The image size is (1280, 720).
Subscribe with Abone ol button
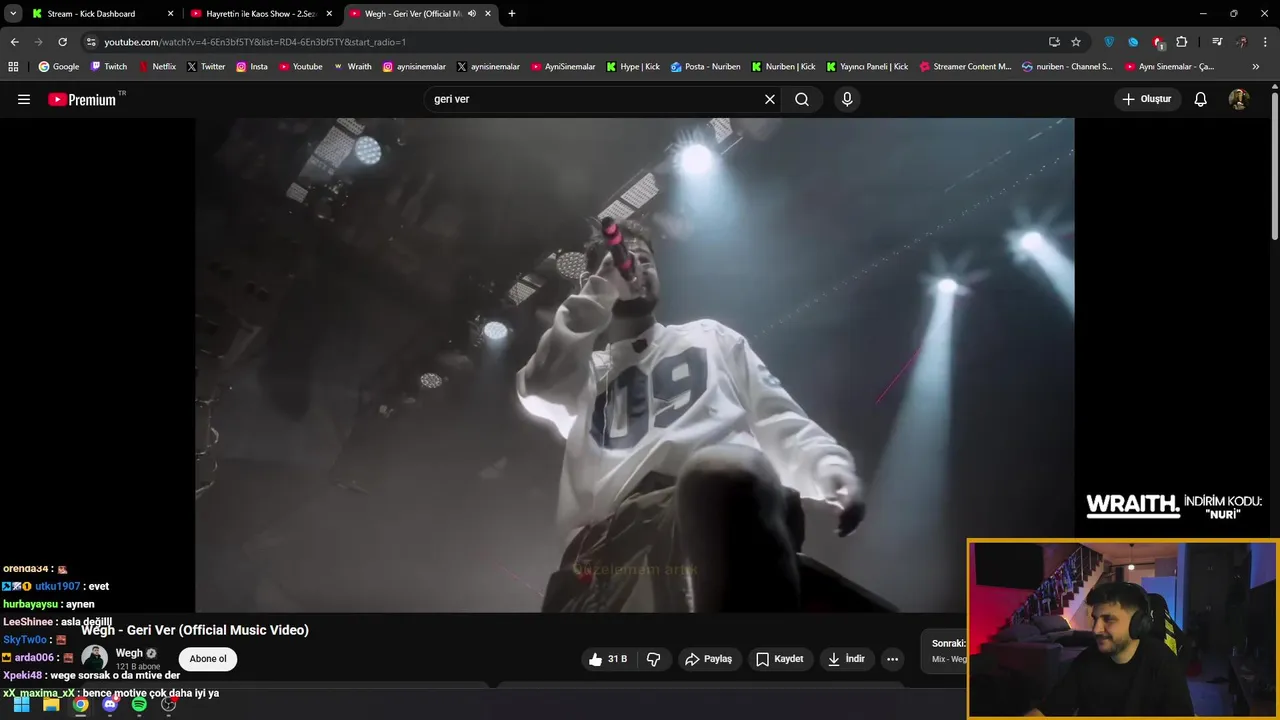tap(208, 659)
